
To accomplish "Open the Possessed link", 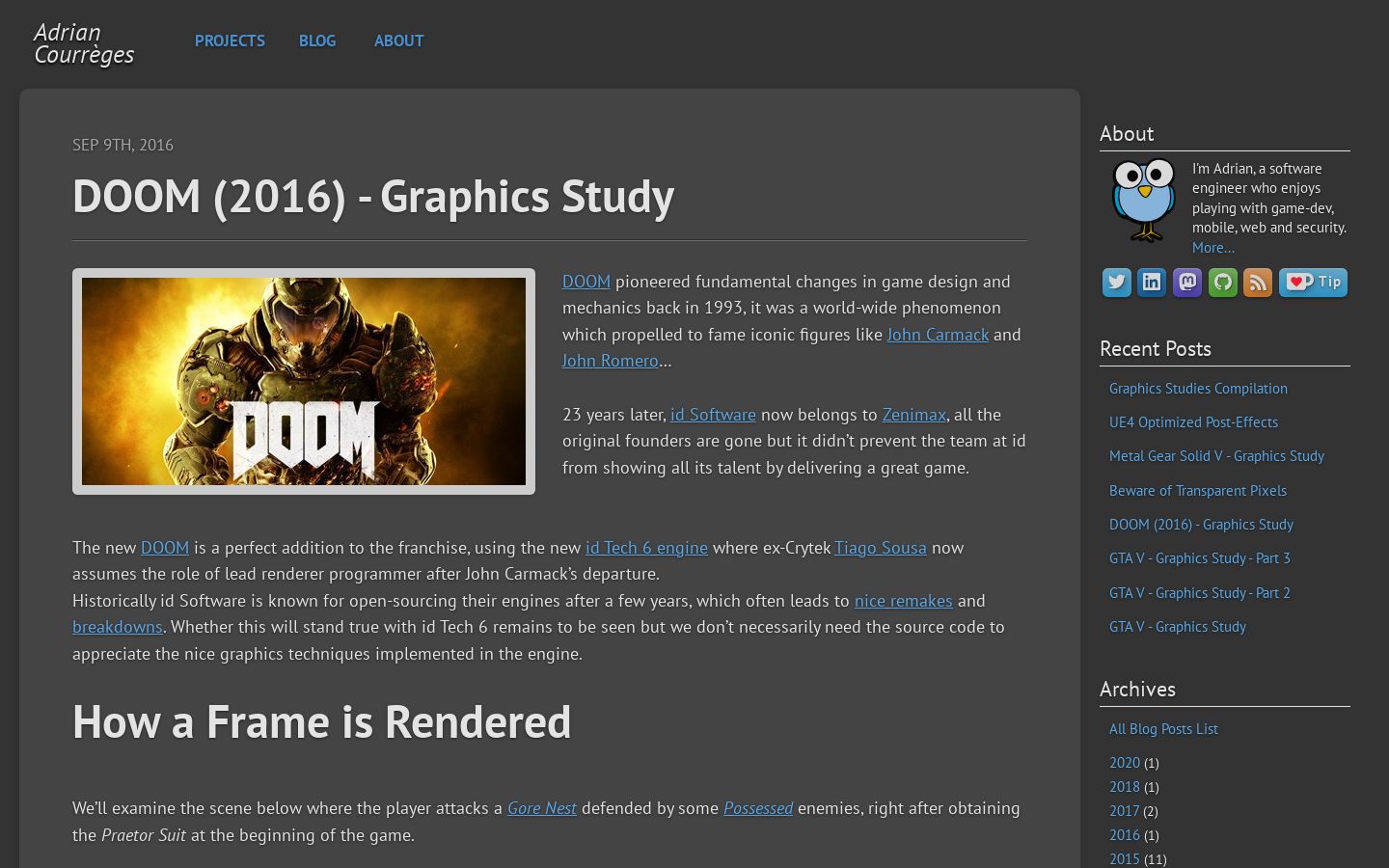I will click(x=758, y=808).
